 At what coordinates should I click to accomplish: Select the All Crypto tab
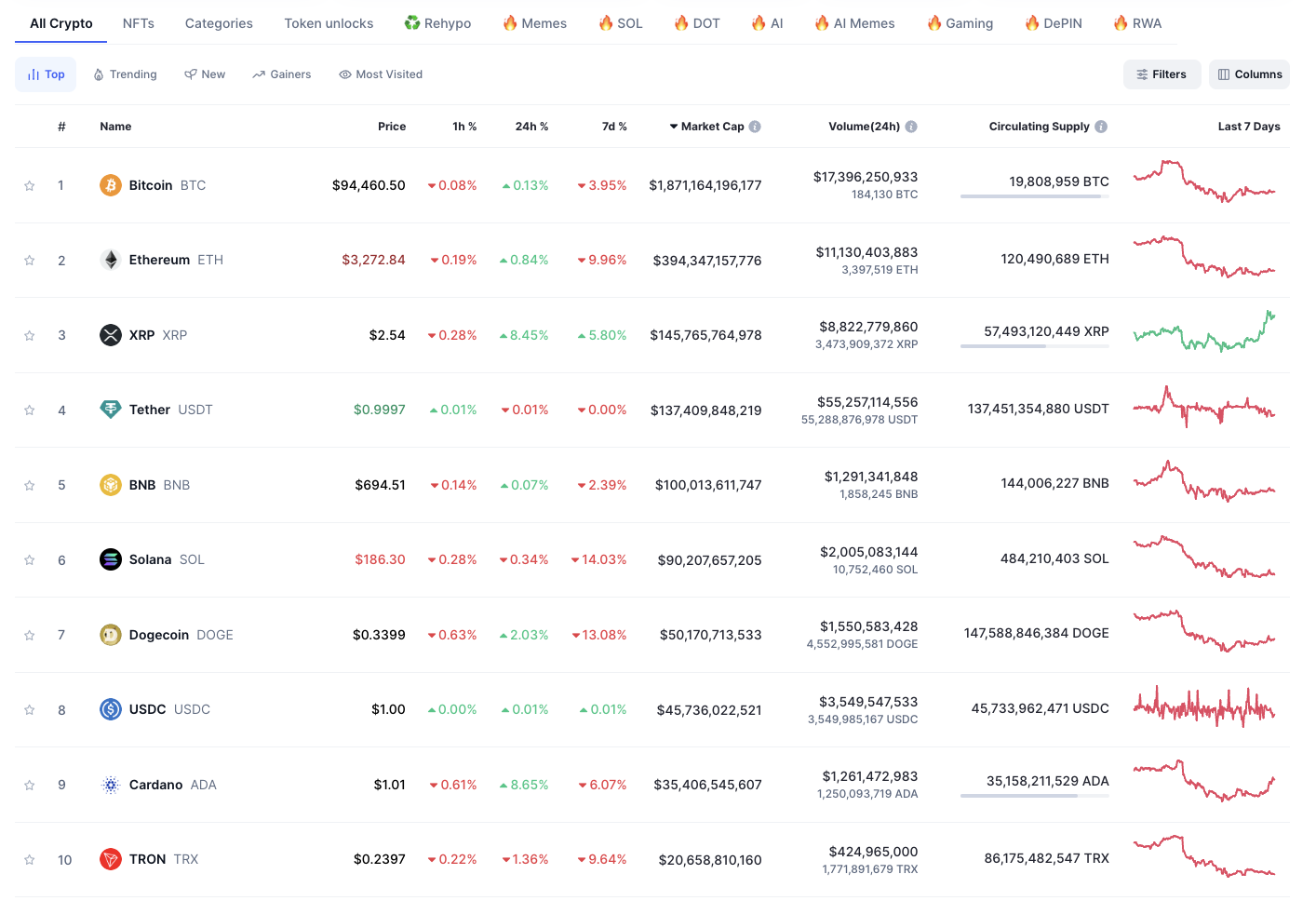click(x=61, y=23)
